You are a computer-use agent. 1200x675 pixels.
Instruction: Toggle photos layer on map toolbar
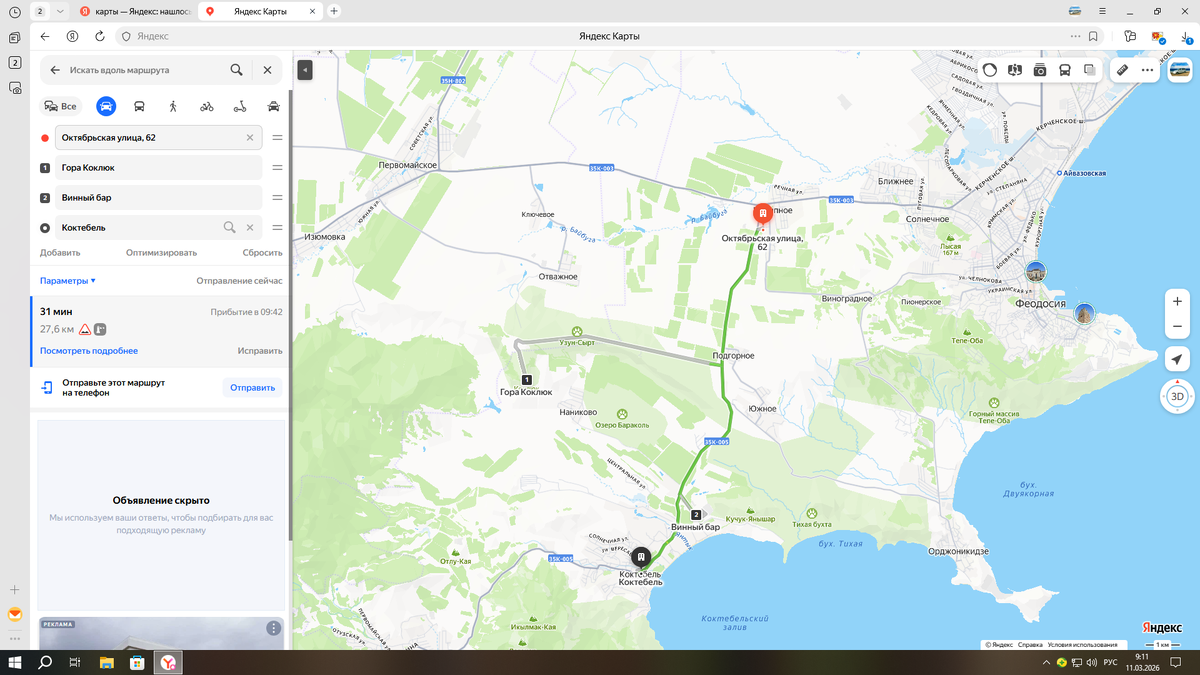click(1040, 70)
